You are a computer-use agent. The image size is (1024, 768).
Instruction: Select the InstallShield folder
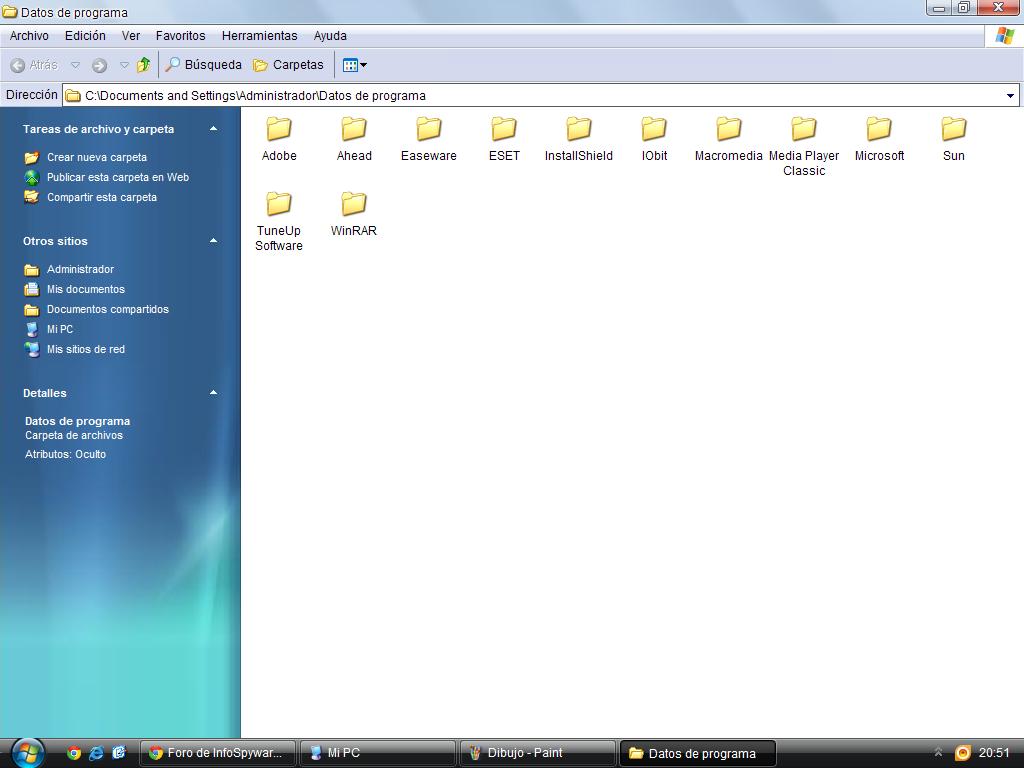[579, 138]
